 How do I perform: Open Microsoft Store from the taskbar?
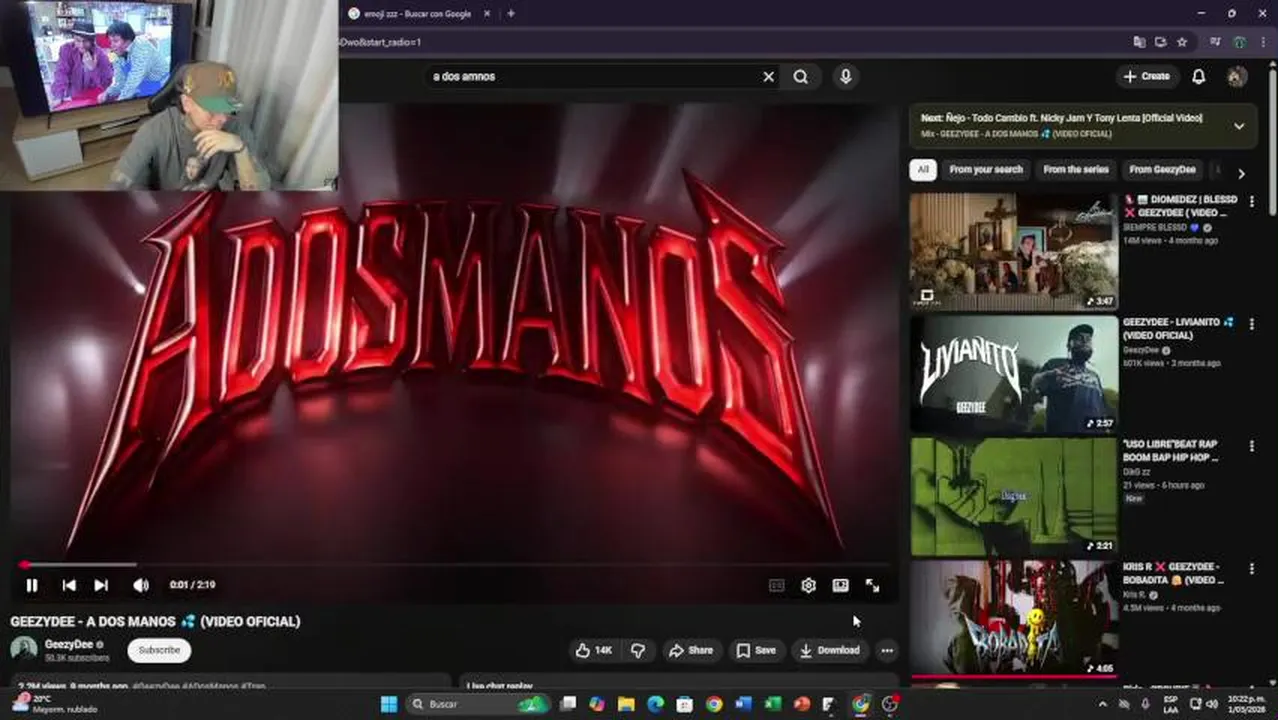685,704
